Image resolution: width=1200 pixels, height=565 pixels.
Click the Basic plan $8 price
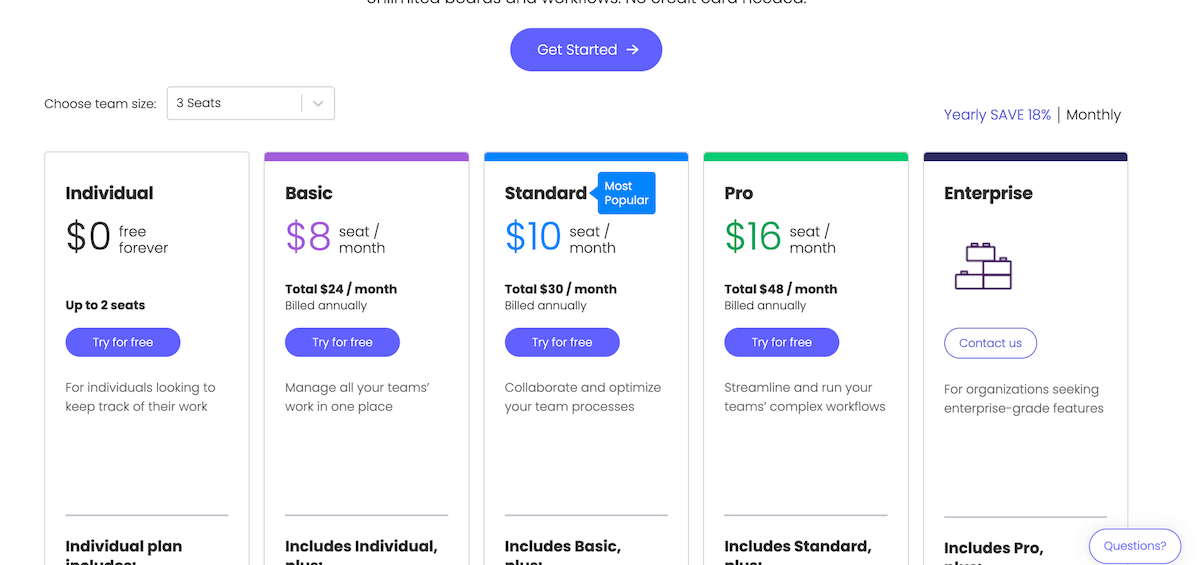(x=308, y=237)
